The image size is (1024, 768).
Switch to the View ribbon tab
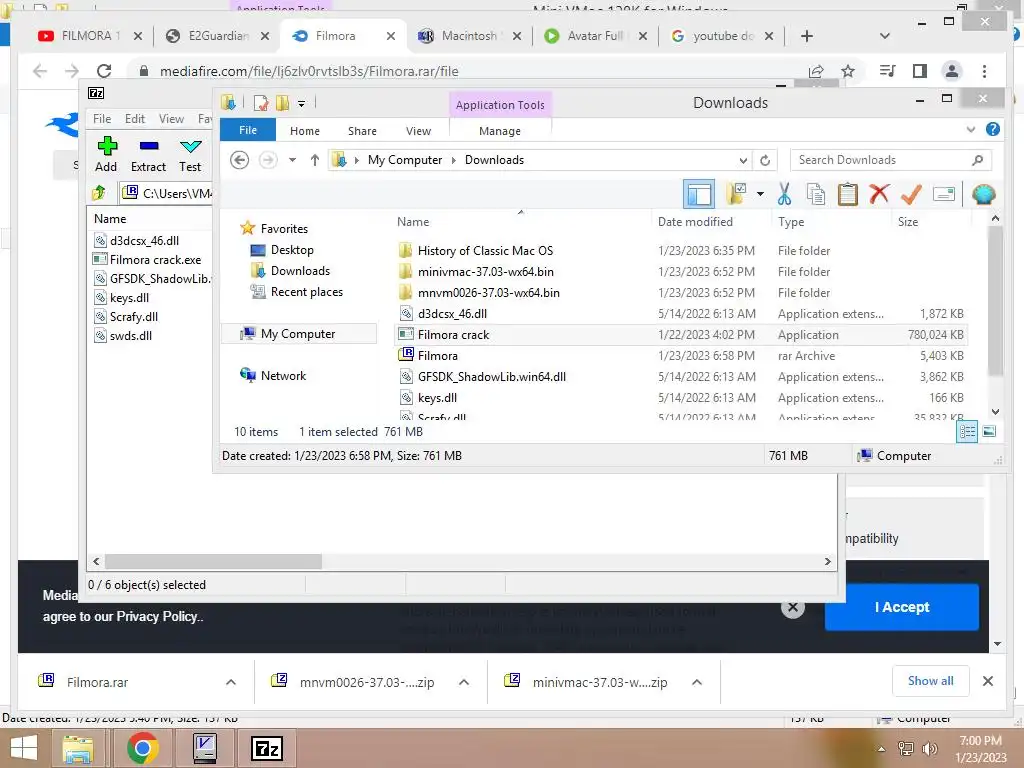[419, 131]
